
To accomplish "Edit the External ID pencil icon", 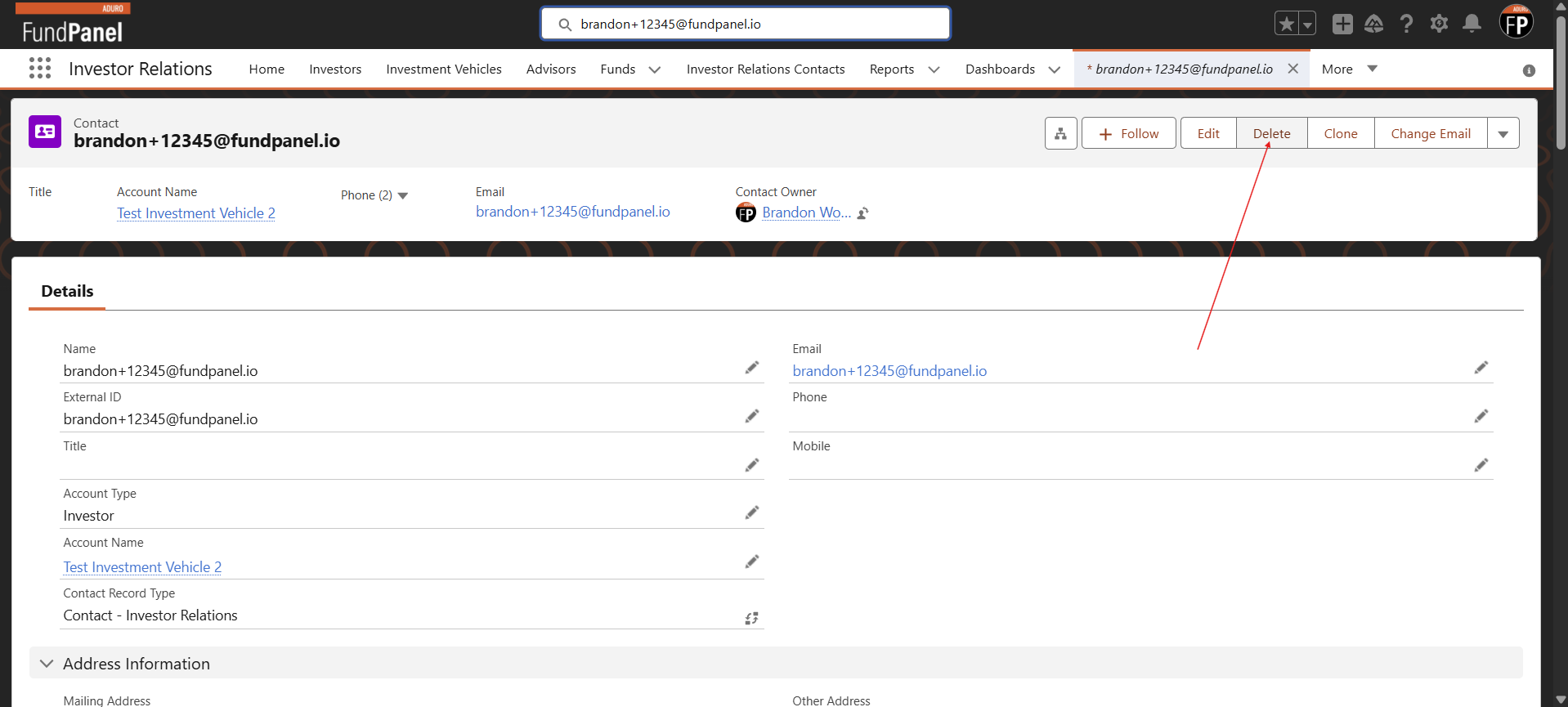I will coord(752,416).
